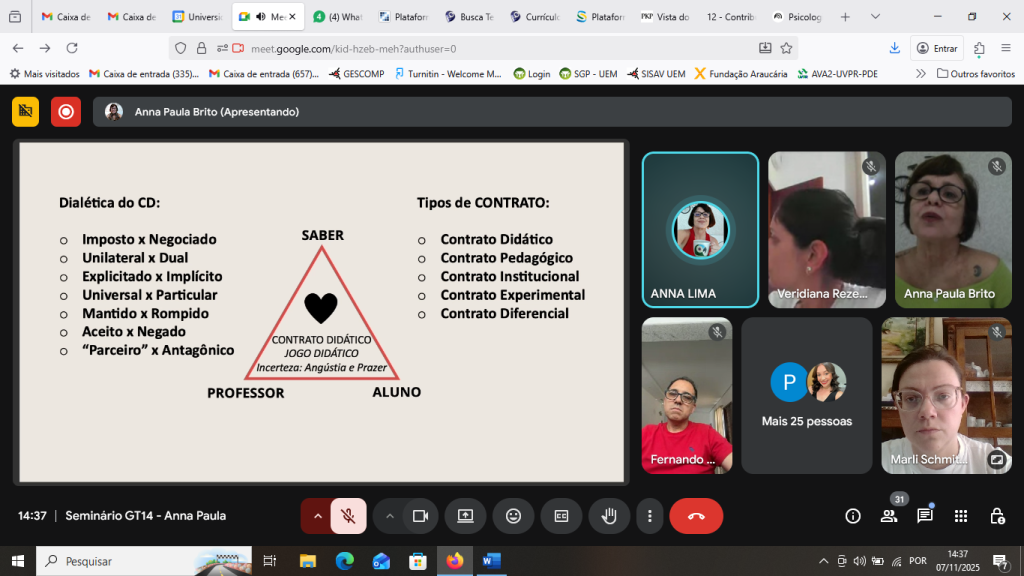Open more options three-dot menu

(x=650, y=516)
